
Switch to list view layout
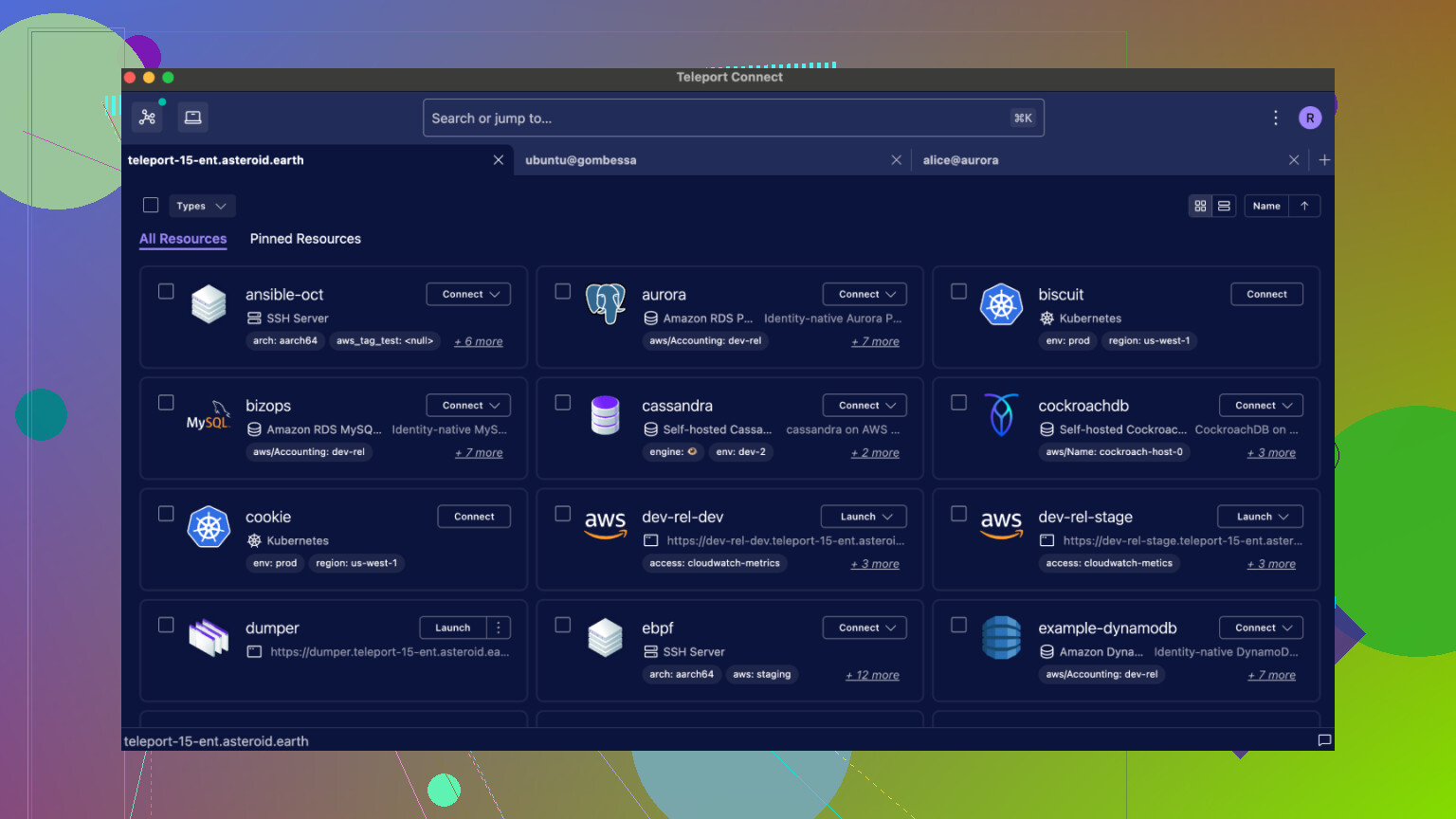[1224, 206]
